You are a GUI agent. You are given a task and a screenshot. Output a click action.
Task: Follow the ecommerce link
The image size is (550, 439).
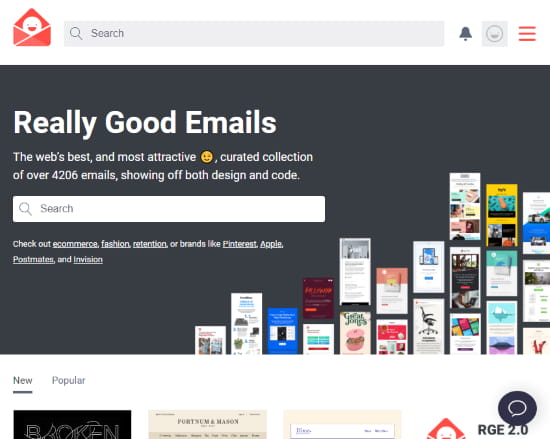click(75, 244)
